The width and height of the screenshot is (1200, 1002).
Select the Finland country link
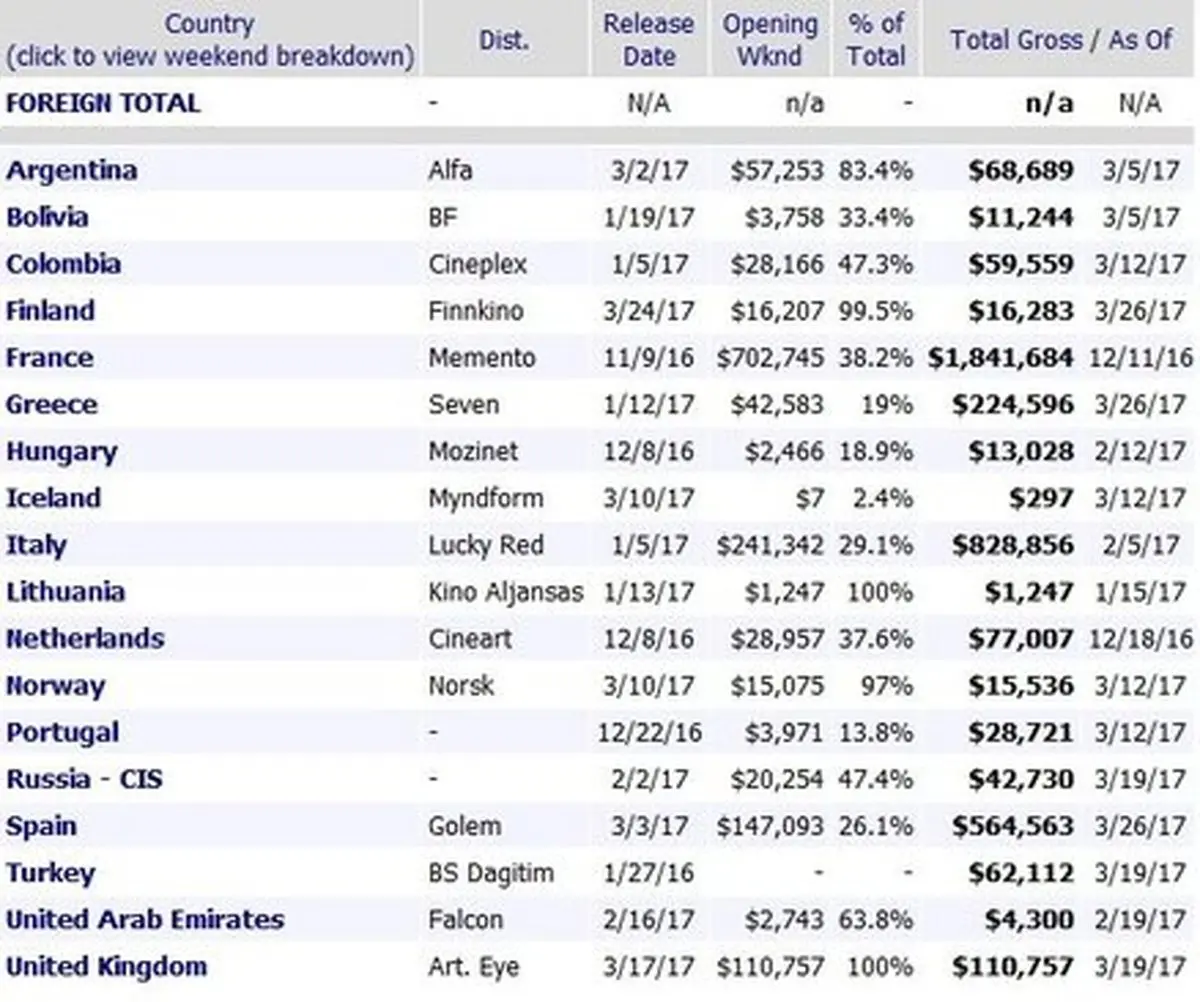tap(50, 311)
